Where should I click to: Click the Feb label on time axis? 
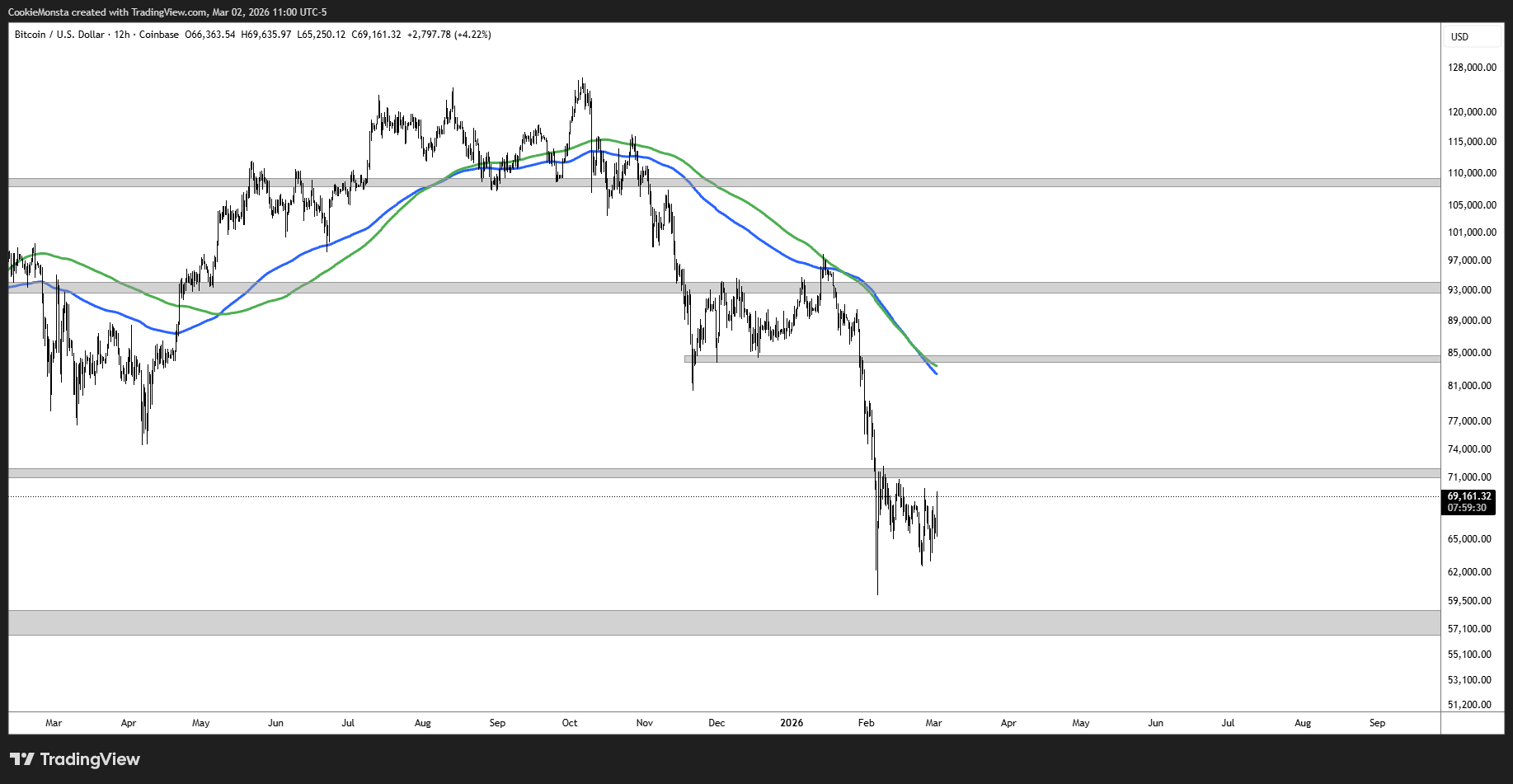[x=866, y=723]
